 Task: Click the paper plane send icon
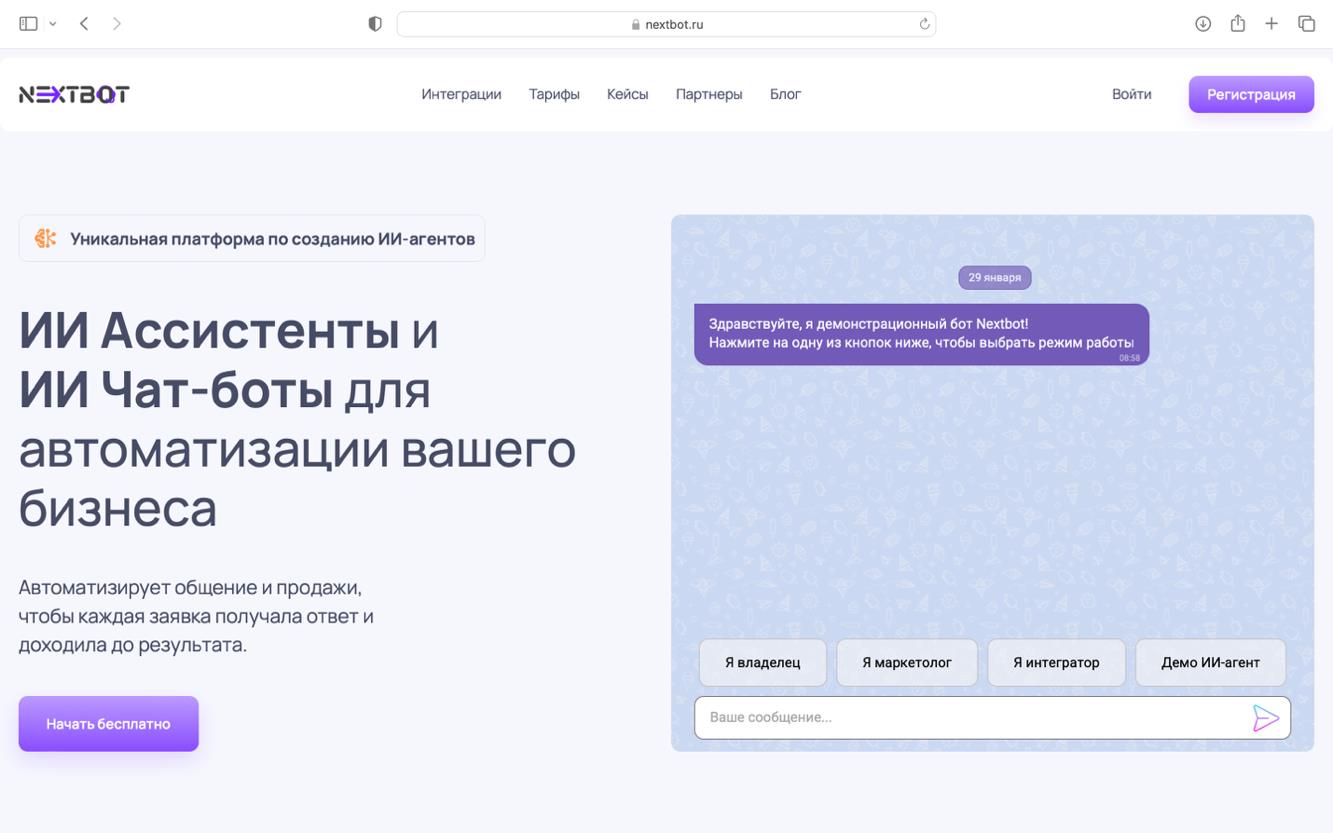click(x=1266, y=718)
